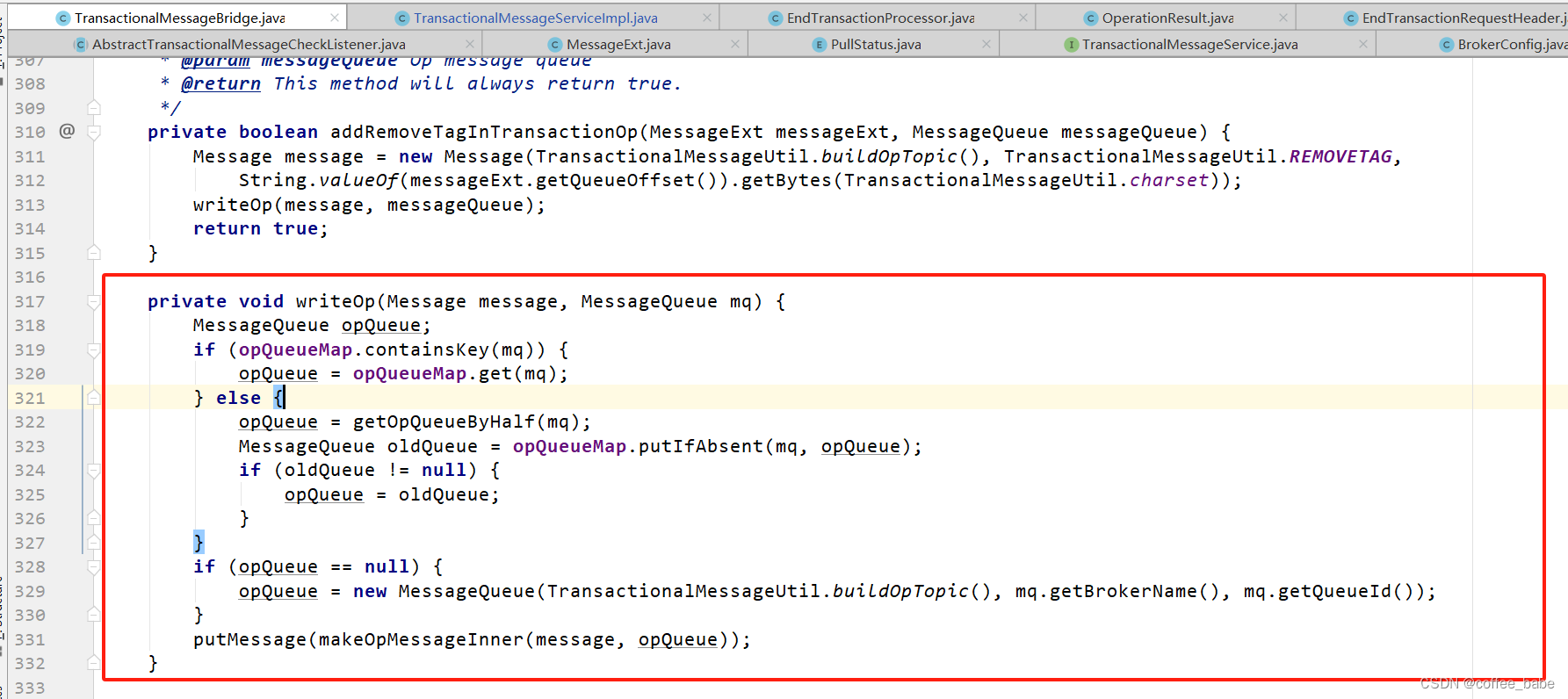Click enum icon on PullStatus.java tab
1568x699 pixels.
820,45
